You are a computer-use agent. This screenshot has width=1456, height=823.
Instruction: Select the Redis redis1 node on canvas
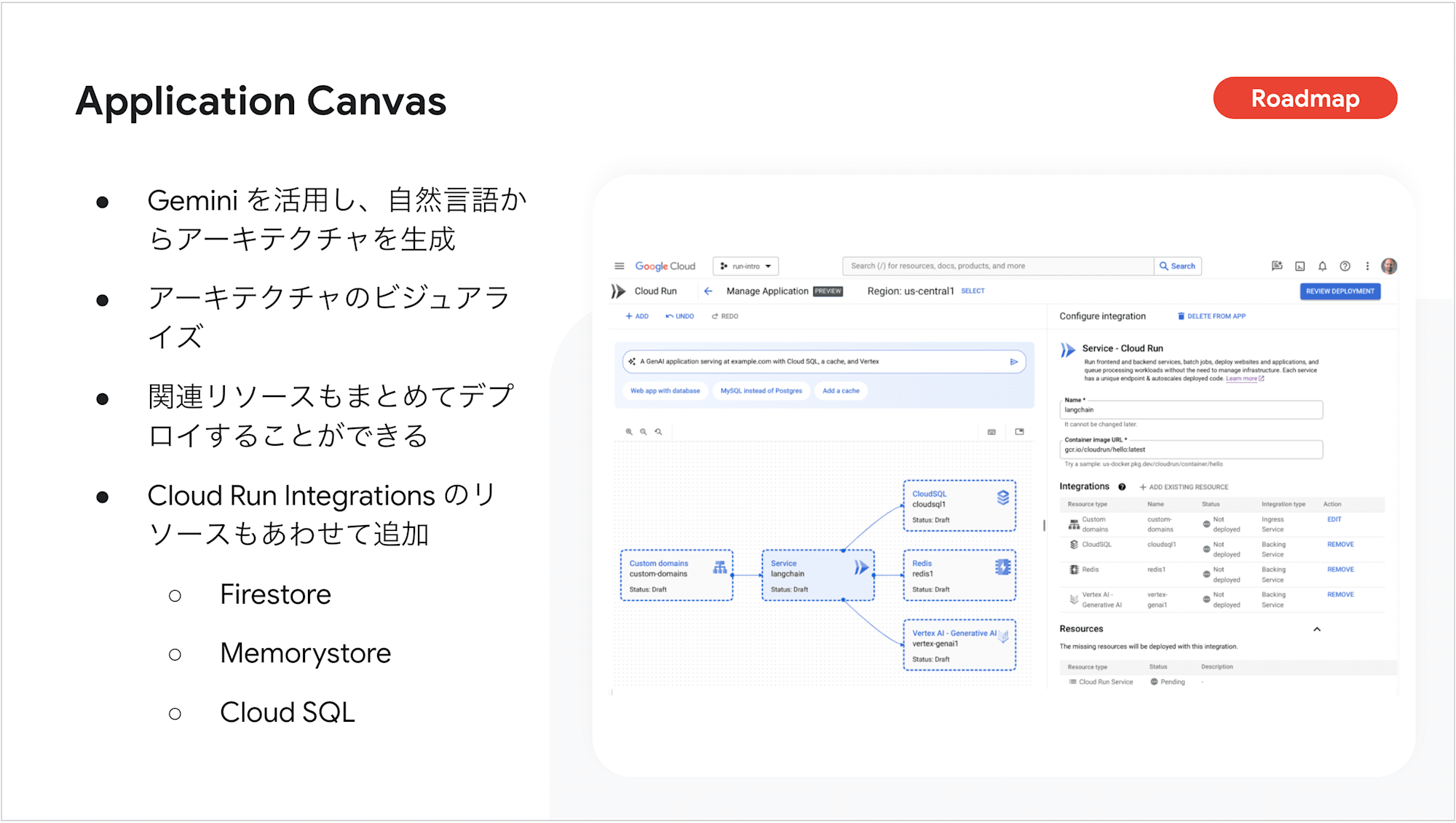960,575
